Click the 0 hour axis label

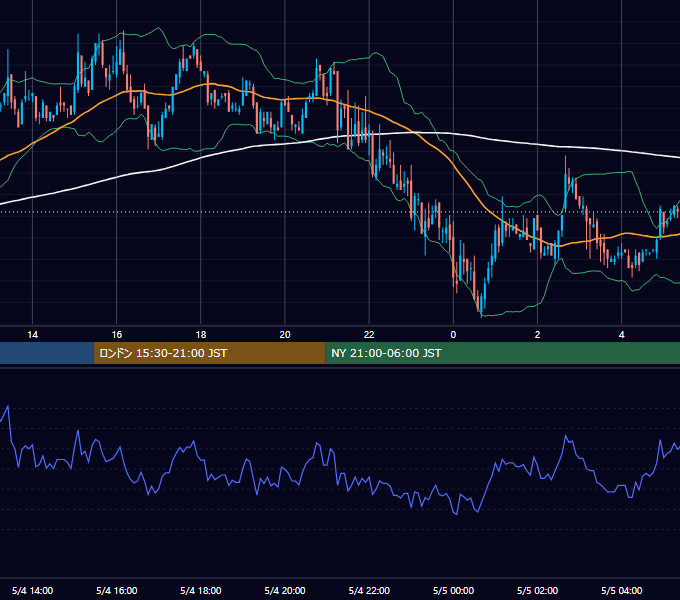453,335
